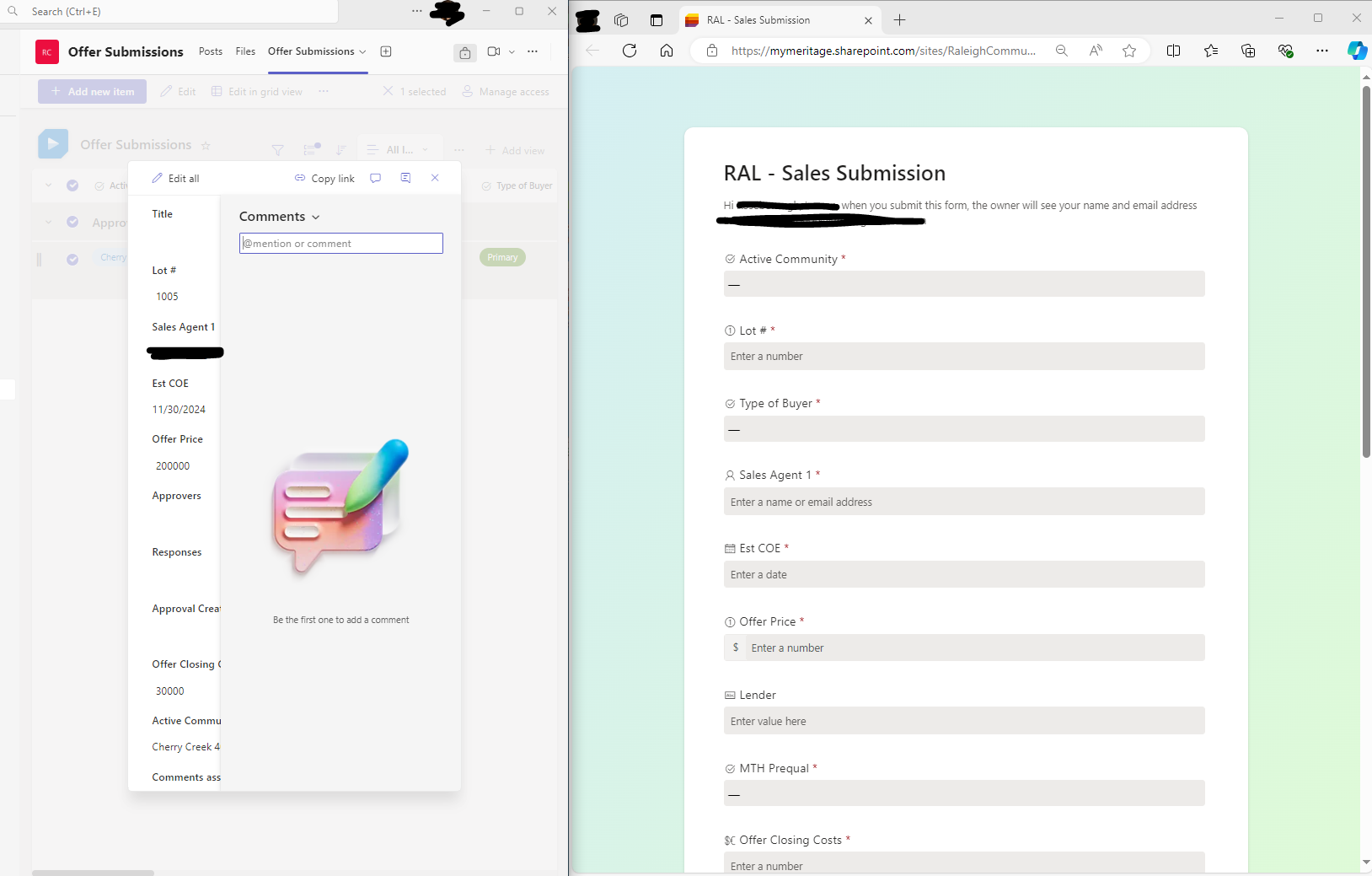Open the filter icon above the list
This screenshot has height=876, width=1372.
[278, 150]
